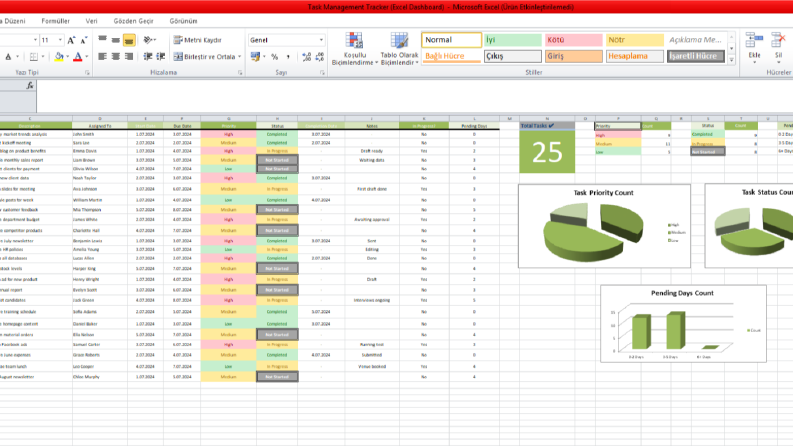
Task: Click into the formula bar
Action: click(x=414, y=96)
